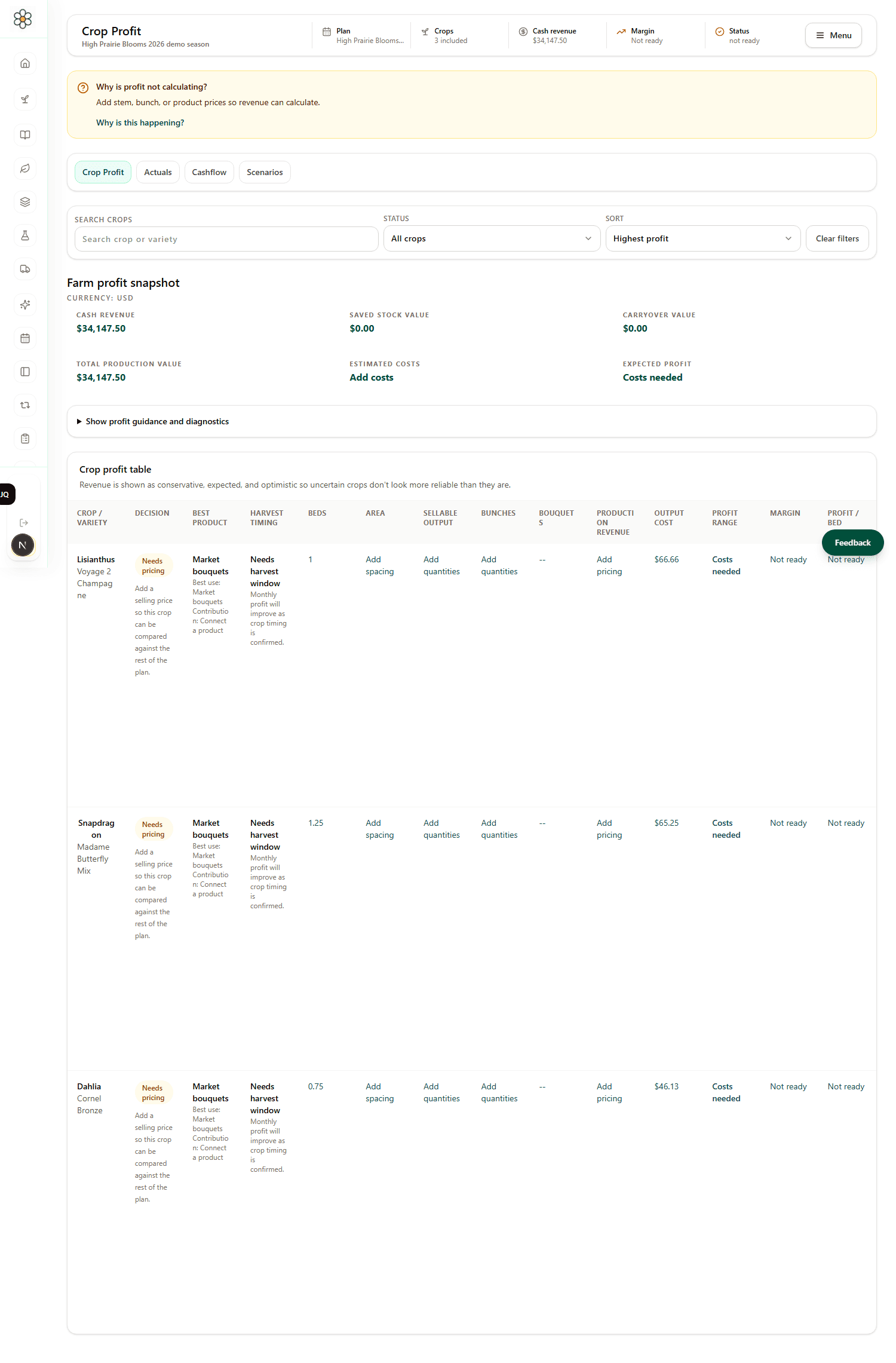Open the repeat arrows sidebar icon
The image size is (896, 1363).
pyautogui.click(x=25, y=405)
